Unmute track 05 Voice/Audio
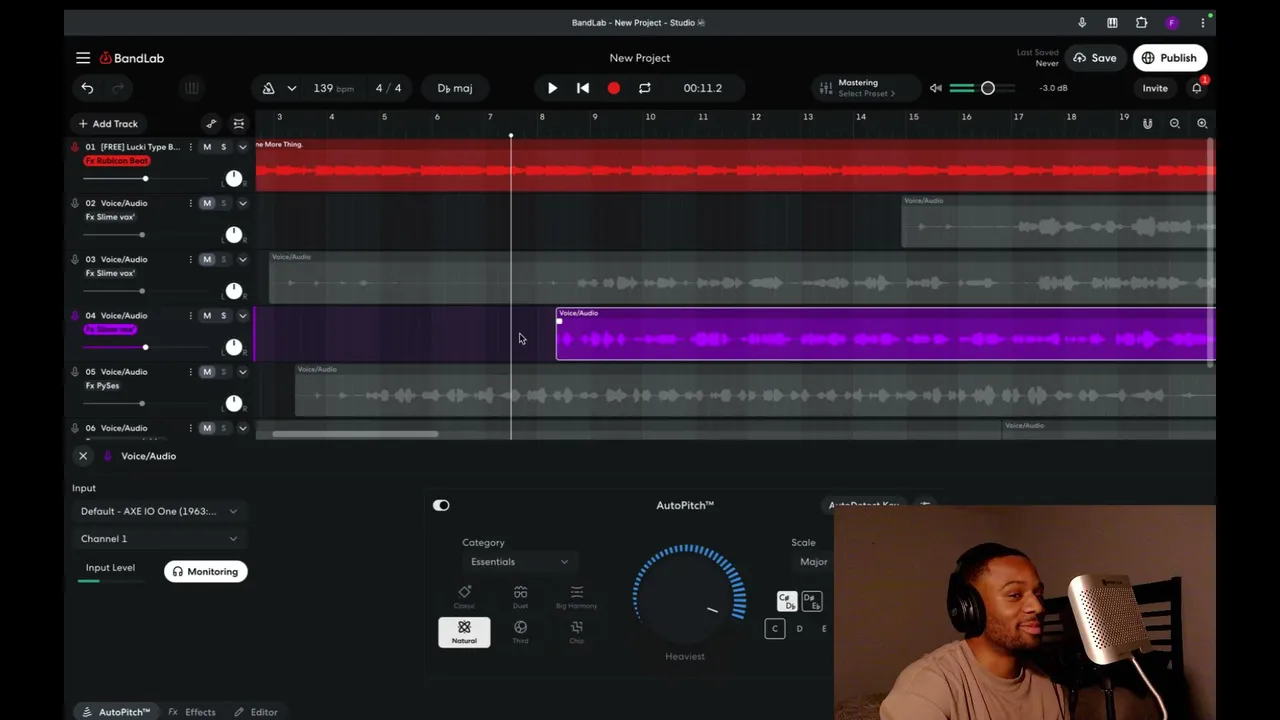The width and height of the screenshot is (1280, 720). 207,371
